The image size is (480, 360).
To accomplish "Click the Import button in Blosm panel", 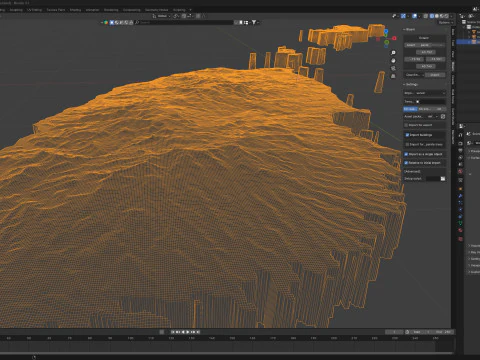I will 435,75.
